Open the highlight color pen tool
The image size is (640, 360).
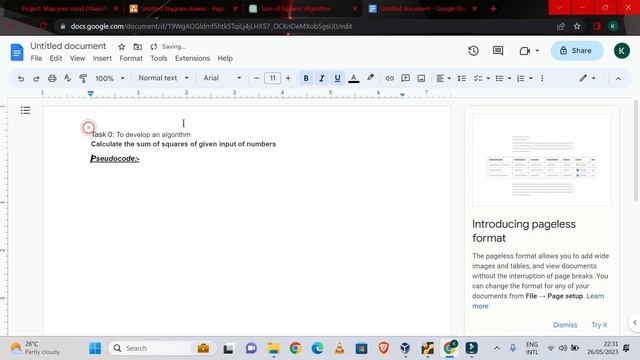370,78
